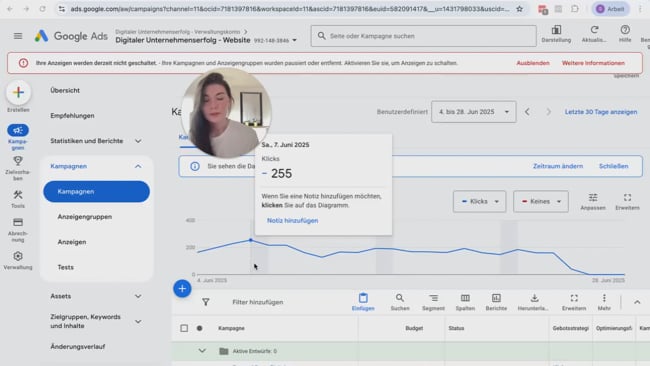The height and width of the screenshot is (366, 650).
Task: Click Weitere Informationen link
Action: click(x=593, y=63)
